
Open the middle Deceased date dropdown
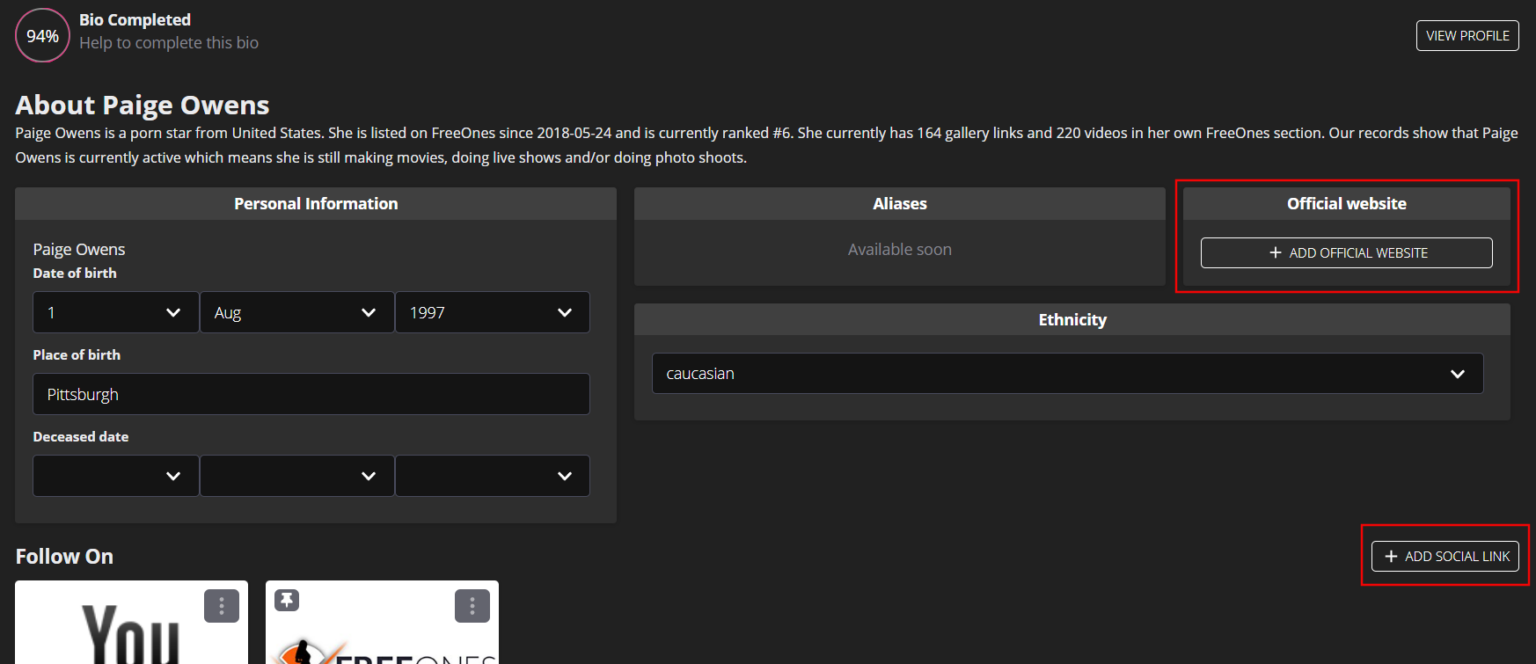[296, 476]
